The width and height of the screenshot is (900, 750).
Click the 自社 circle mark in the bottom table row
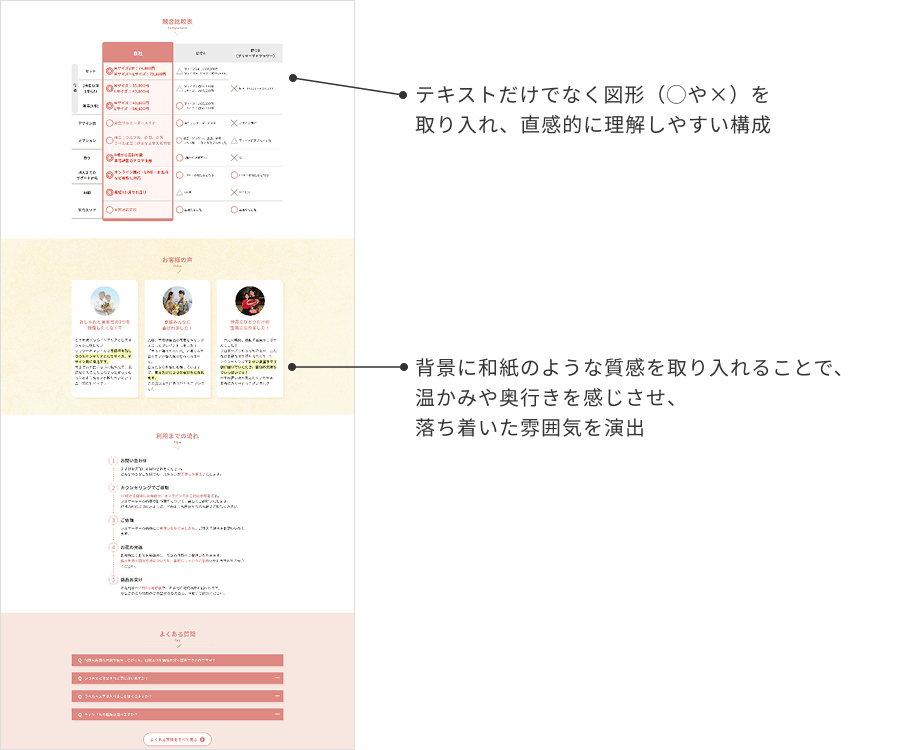(x=110, y=209)
